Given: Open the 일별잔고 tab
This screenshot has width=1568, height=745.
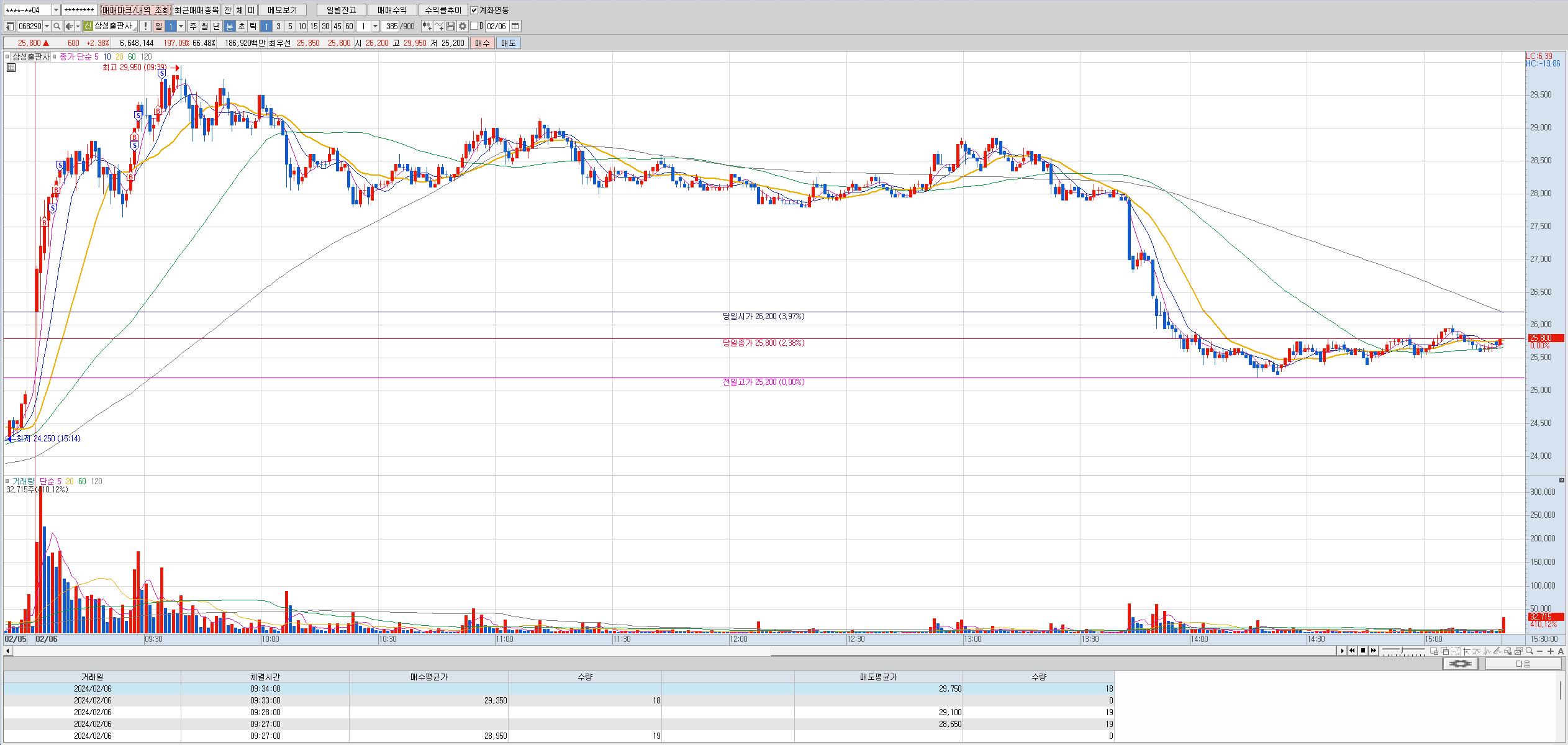Looking at the screenshot, I should pyautogui.click(x=341, y=10).
